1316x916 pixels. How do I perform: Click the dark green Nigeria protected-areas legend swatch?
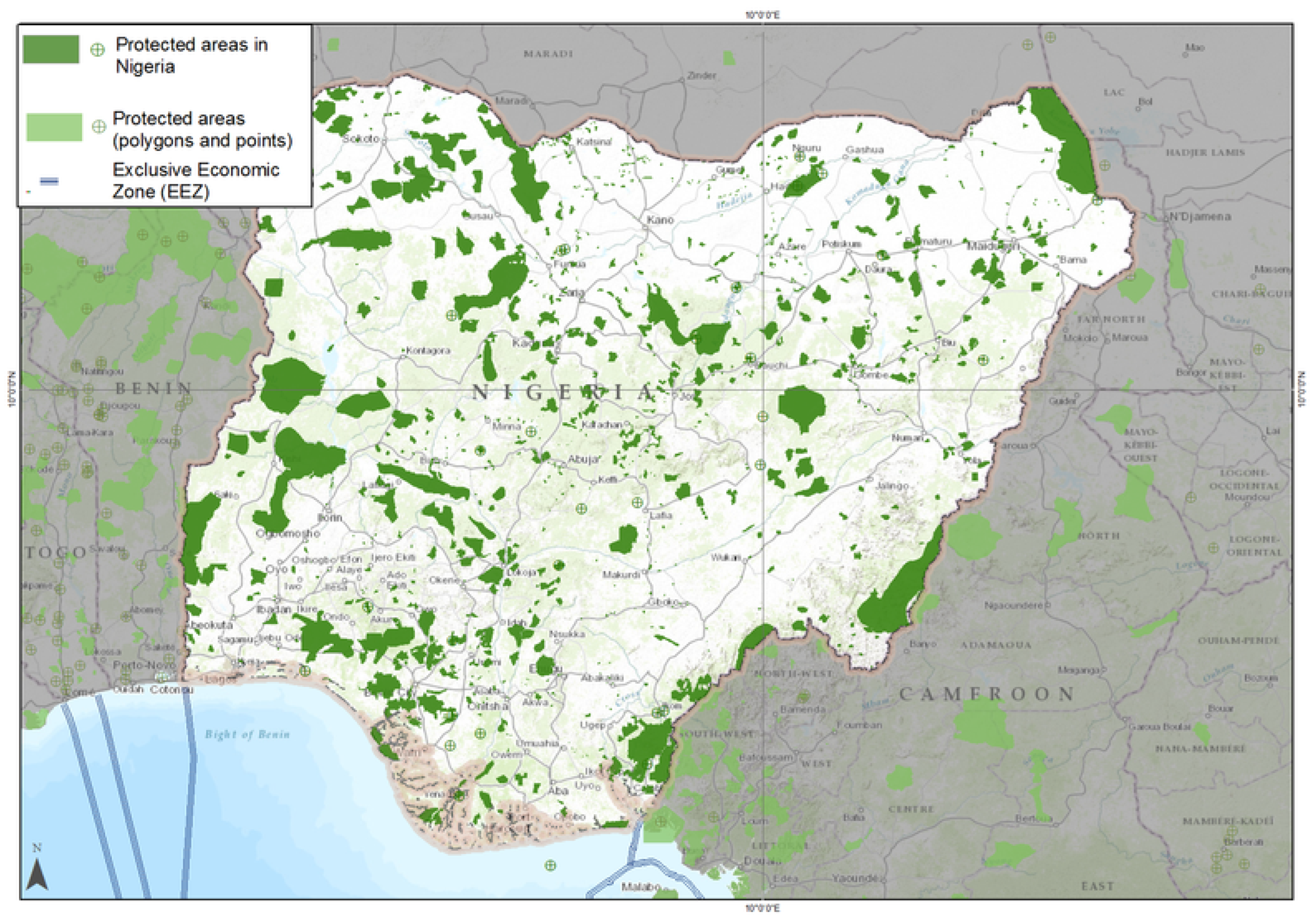pos(50,49)
